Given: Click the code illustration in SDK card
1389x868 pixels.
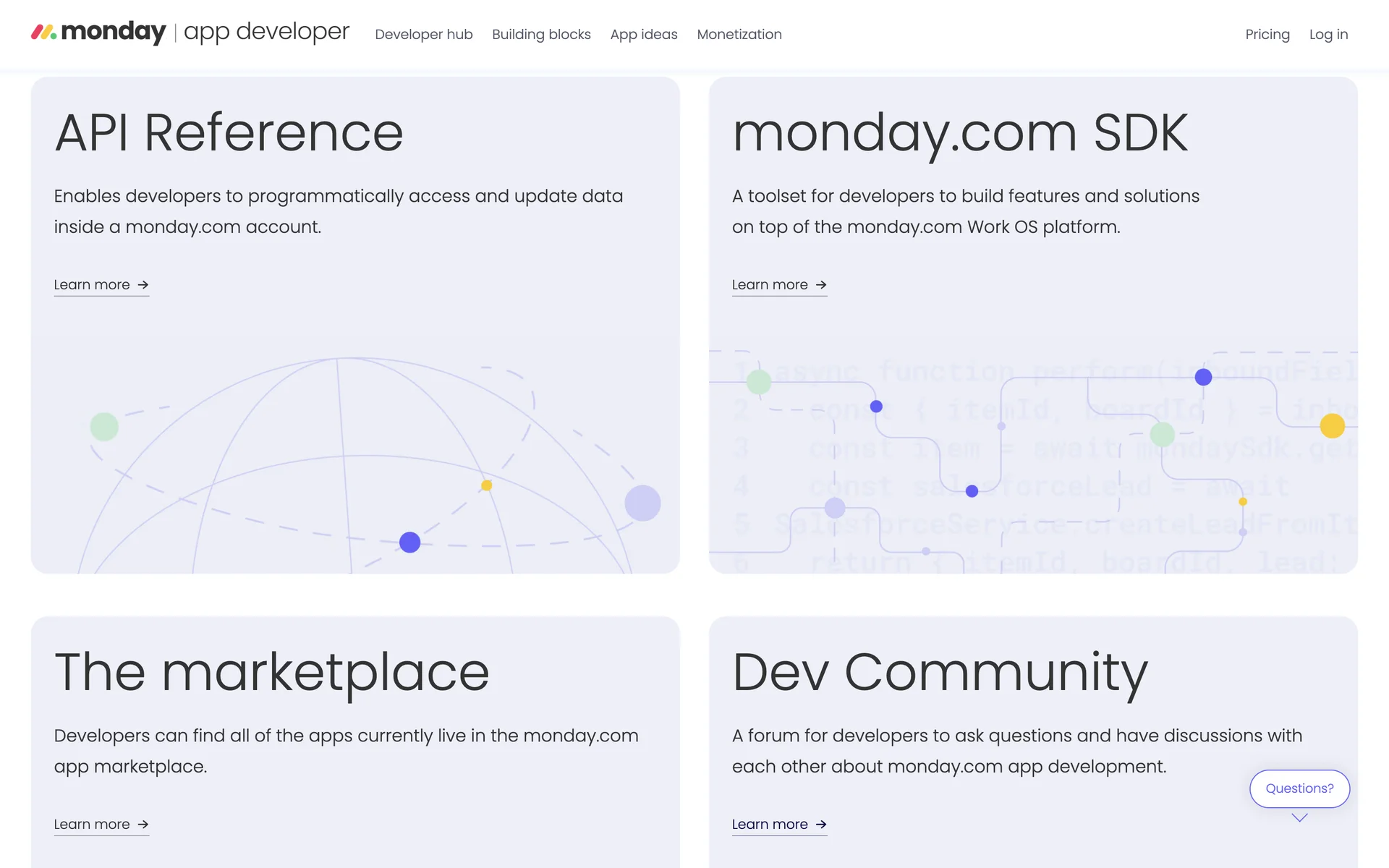Looking at the screenshot, I should (x=1033, y=463).
